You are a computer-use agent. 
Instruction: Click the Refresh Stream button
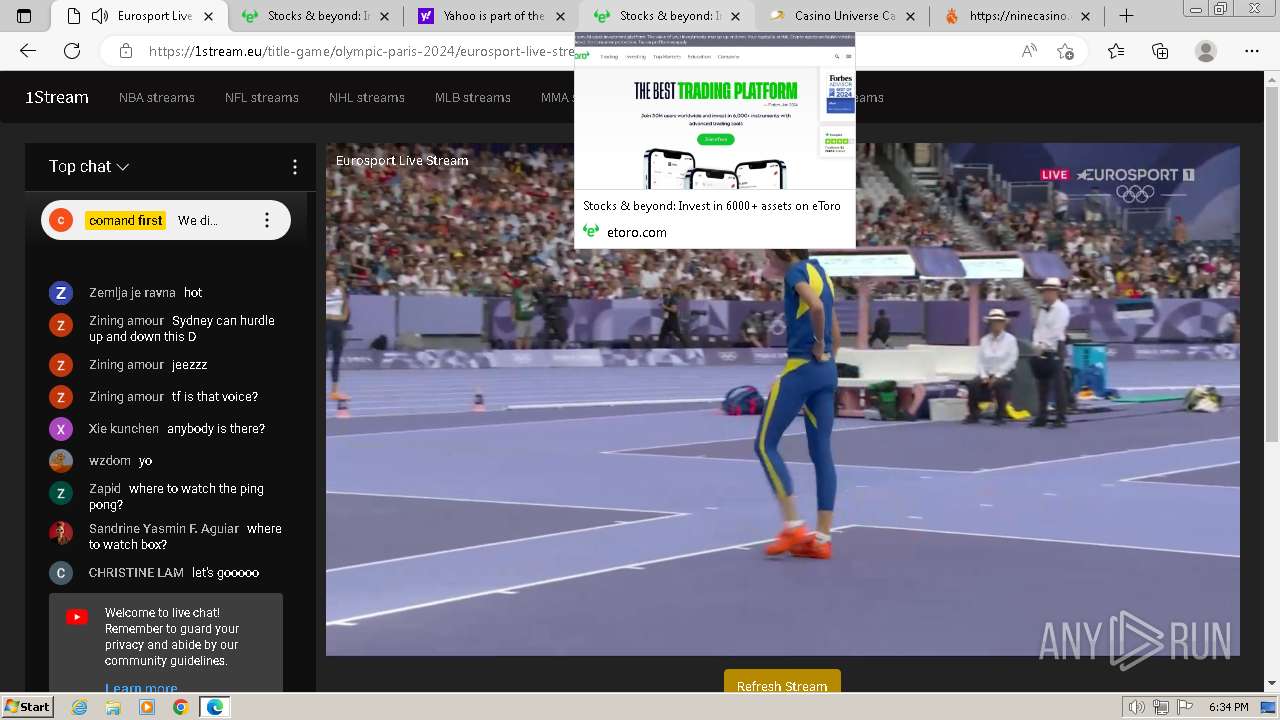[x=782, y=681]
